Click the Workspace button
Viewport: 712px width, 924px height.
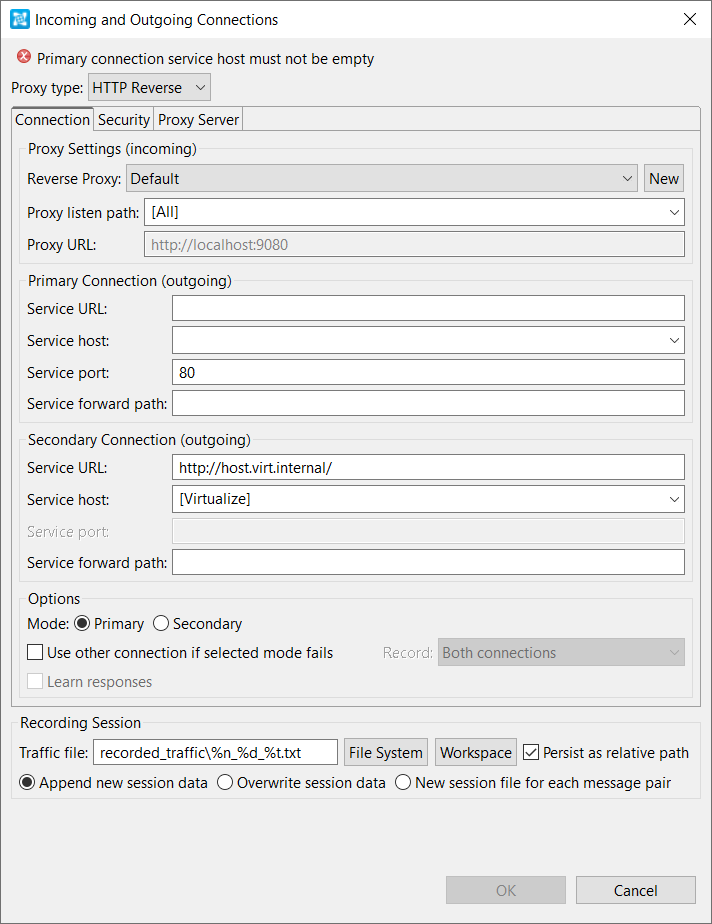(x=476, y=753)
